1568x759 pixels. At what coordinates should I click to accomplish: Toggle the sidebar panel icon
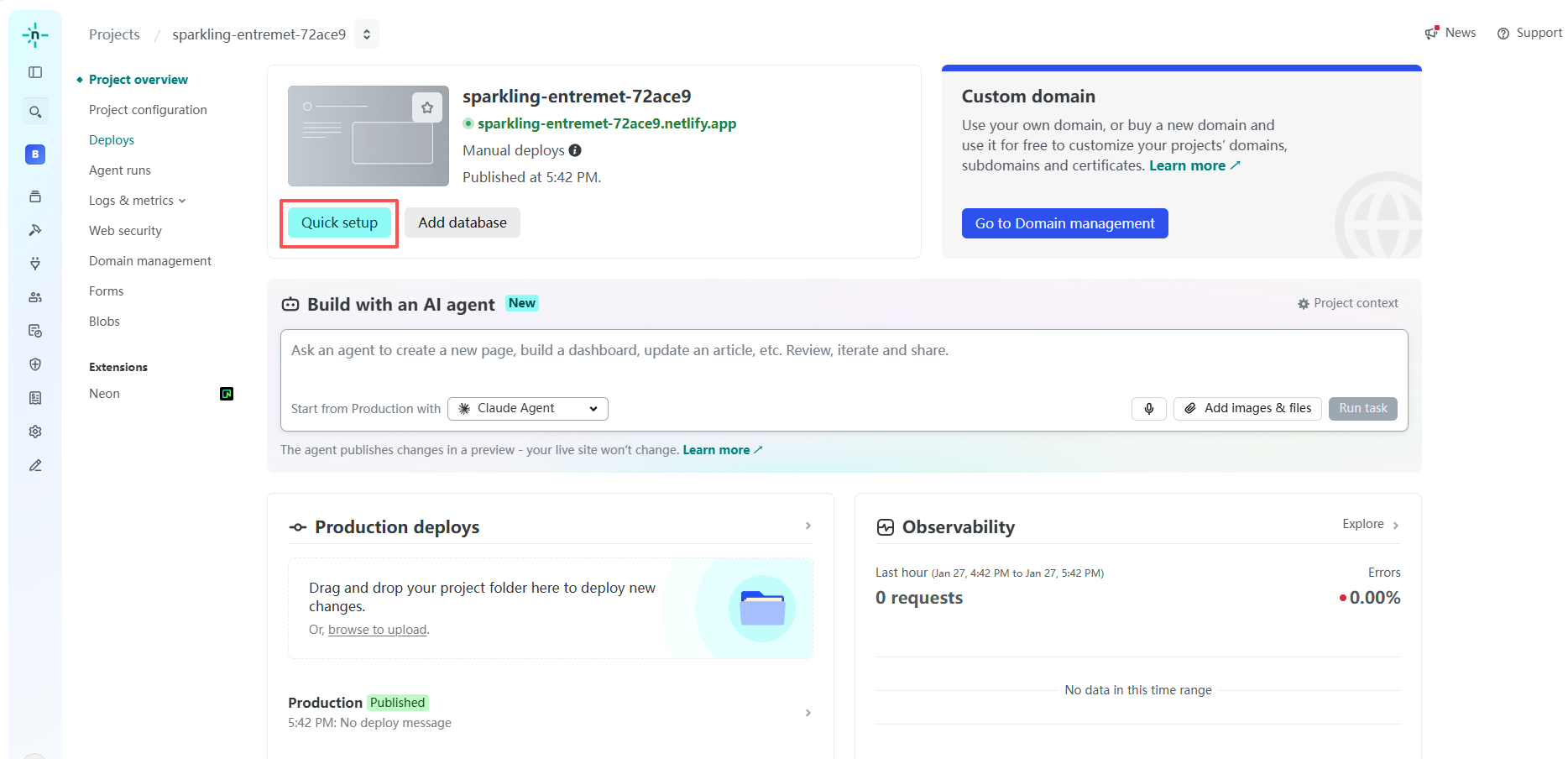(35, 72)
